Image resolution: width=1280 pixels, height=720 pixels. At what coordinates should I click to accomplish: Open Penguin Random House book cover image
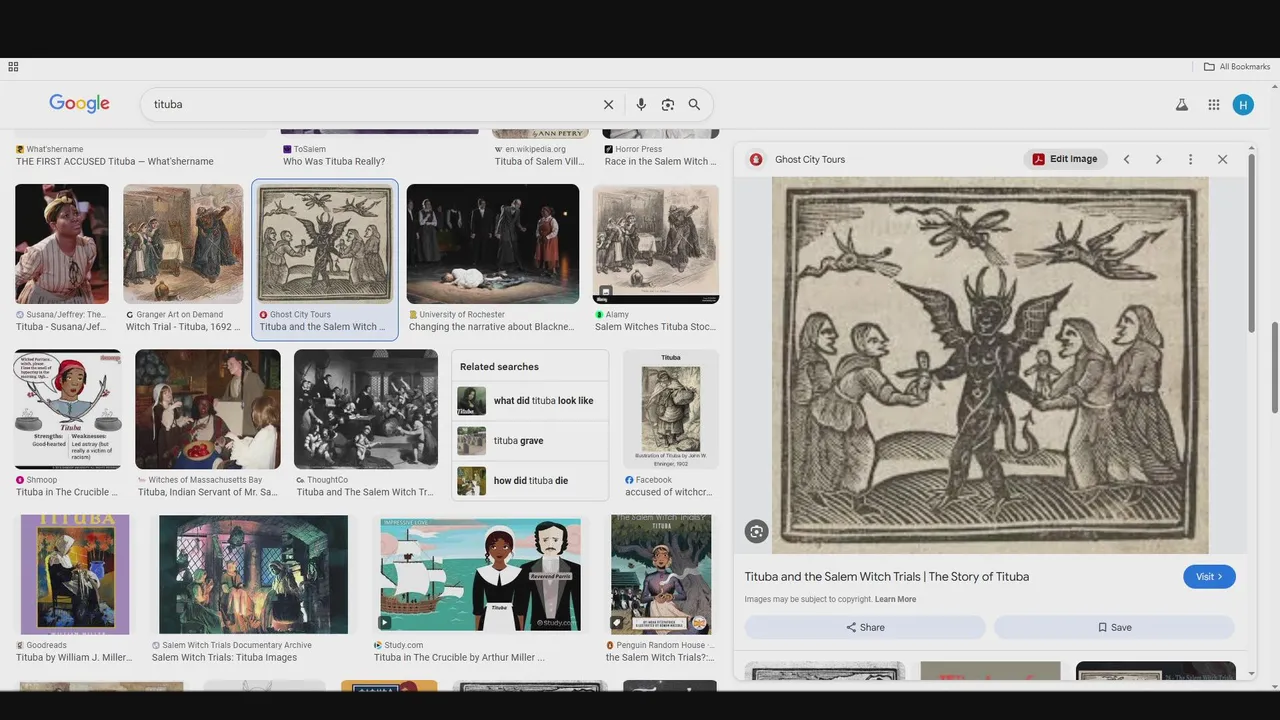[661, 575]
